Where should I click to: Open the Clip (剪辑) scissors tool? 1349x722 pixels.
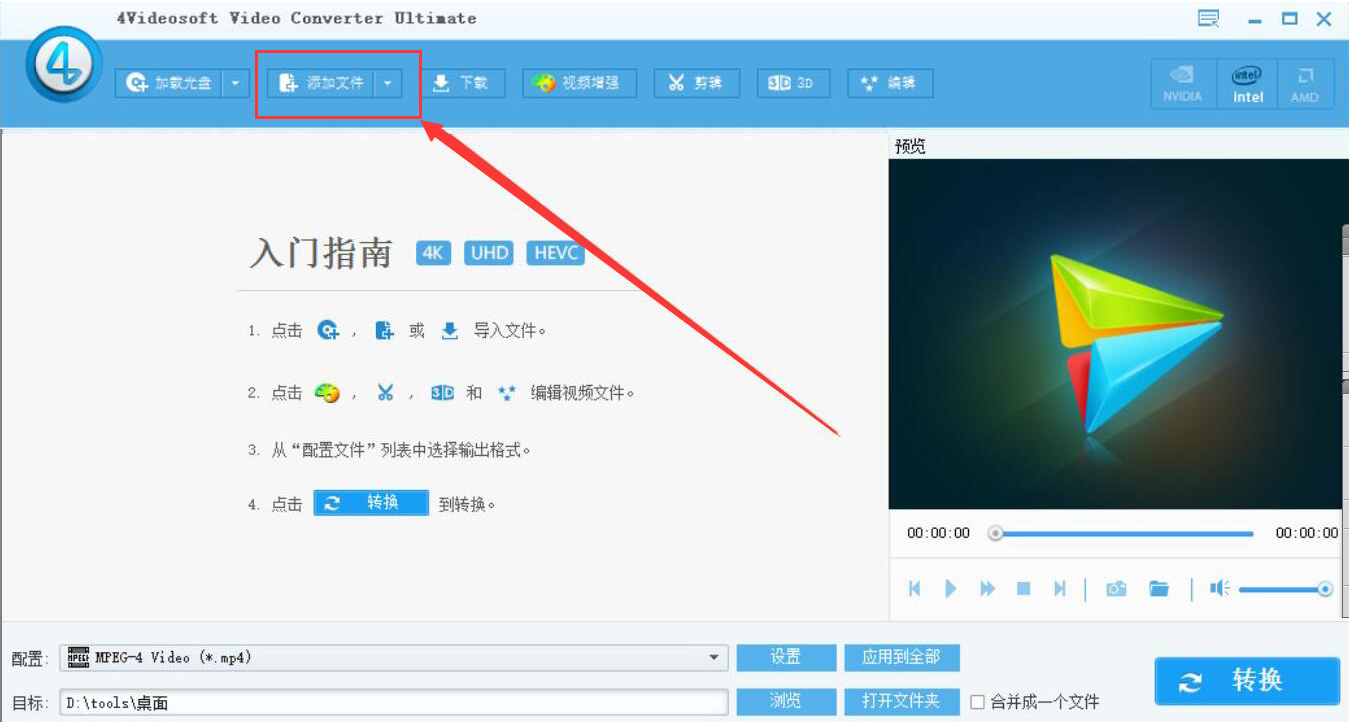(697, 83)
